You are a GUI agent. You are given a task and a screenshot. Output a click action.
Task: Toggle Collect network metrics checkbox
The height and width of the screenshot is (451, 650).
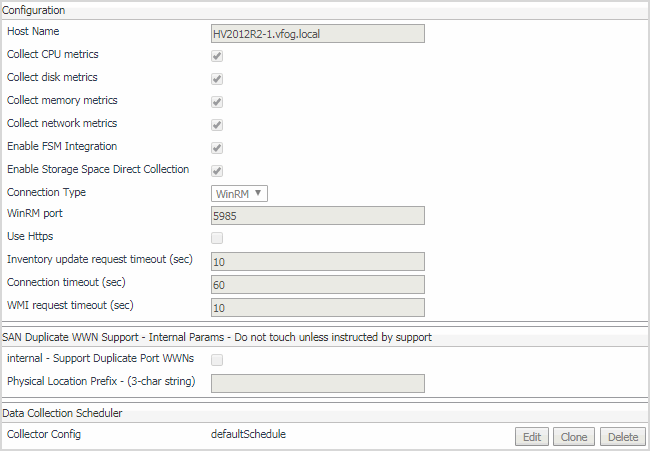[217, 125]
